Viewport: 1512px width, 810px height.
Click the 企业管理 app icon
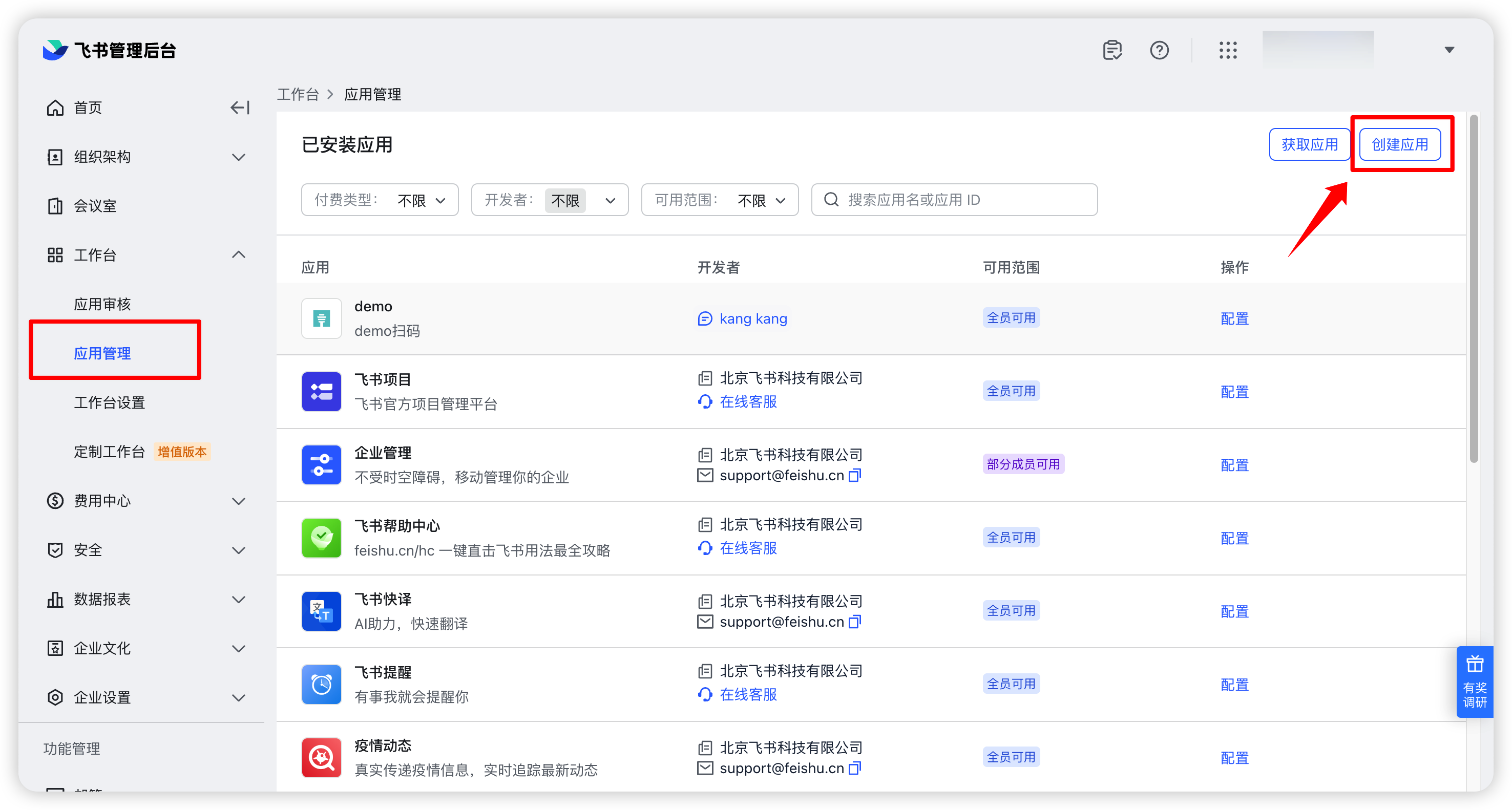click(322, 465)
